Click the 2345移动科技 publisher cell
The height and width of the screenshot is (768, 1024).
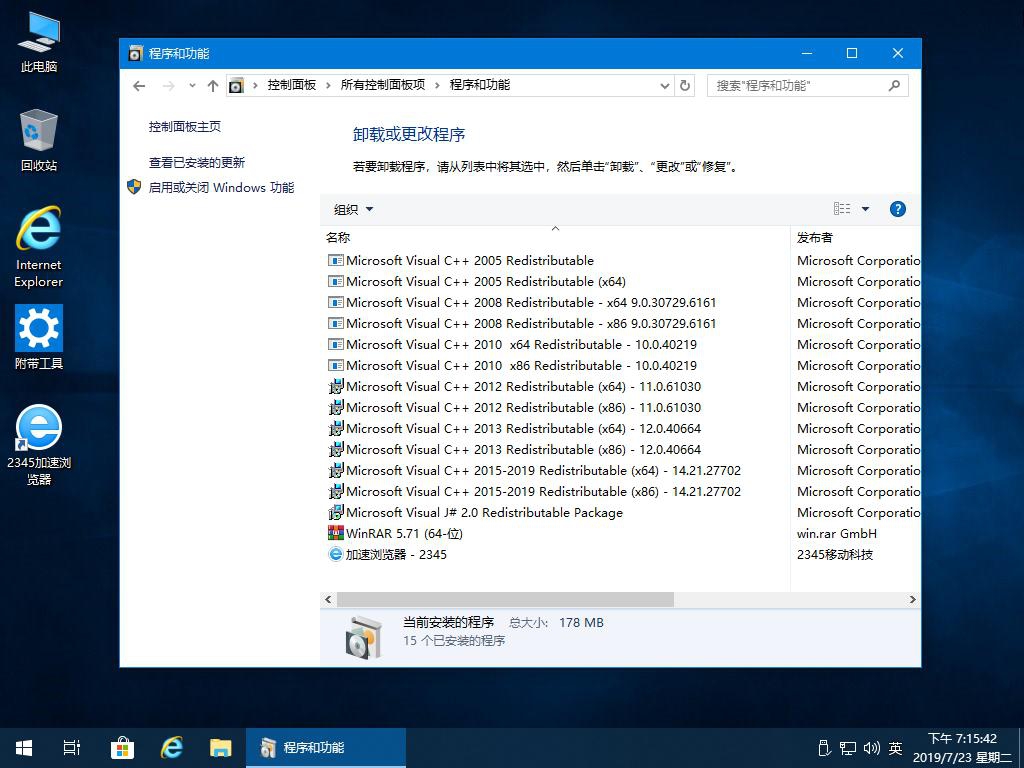[x=835, y=554]
